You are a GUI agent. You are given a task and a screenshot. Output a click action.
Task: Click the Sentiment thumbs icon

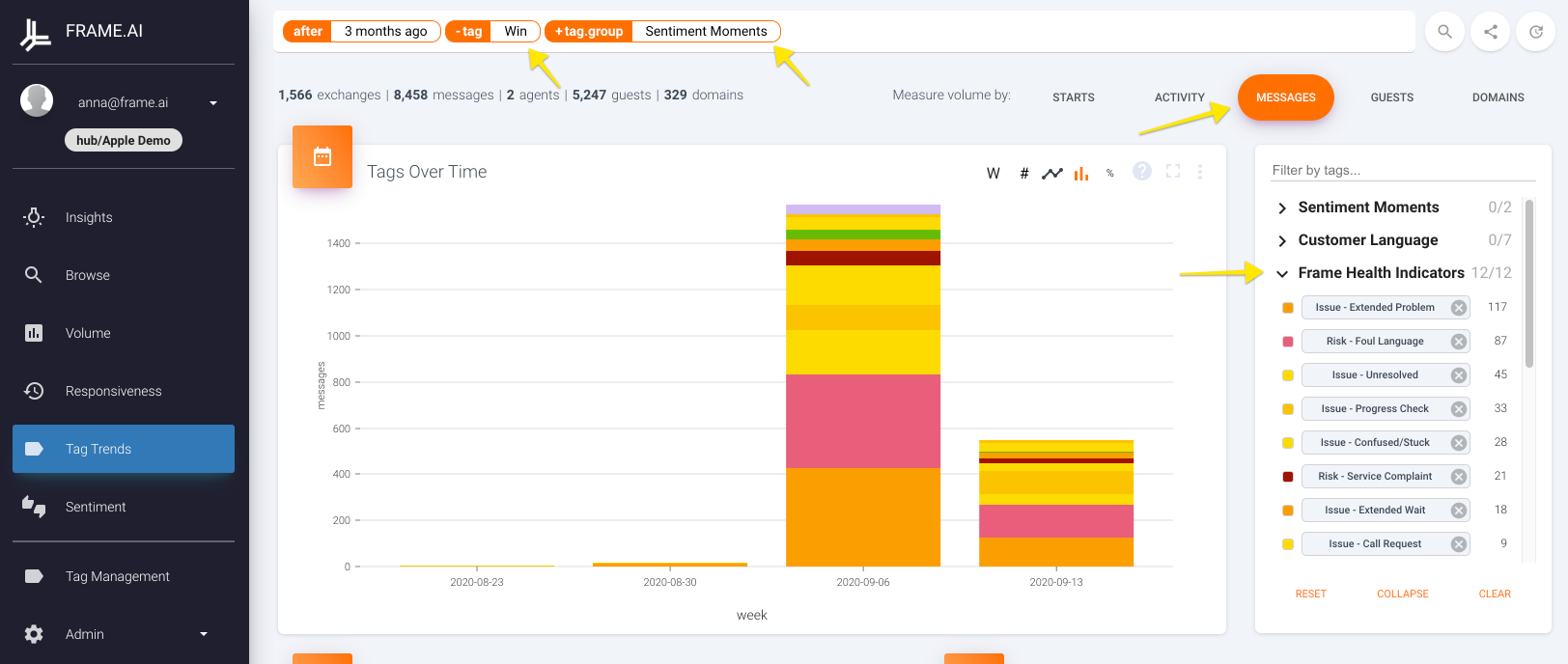[x=34, y=507]
